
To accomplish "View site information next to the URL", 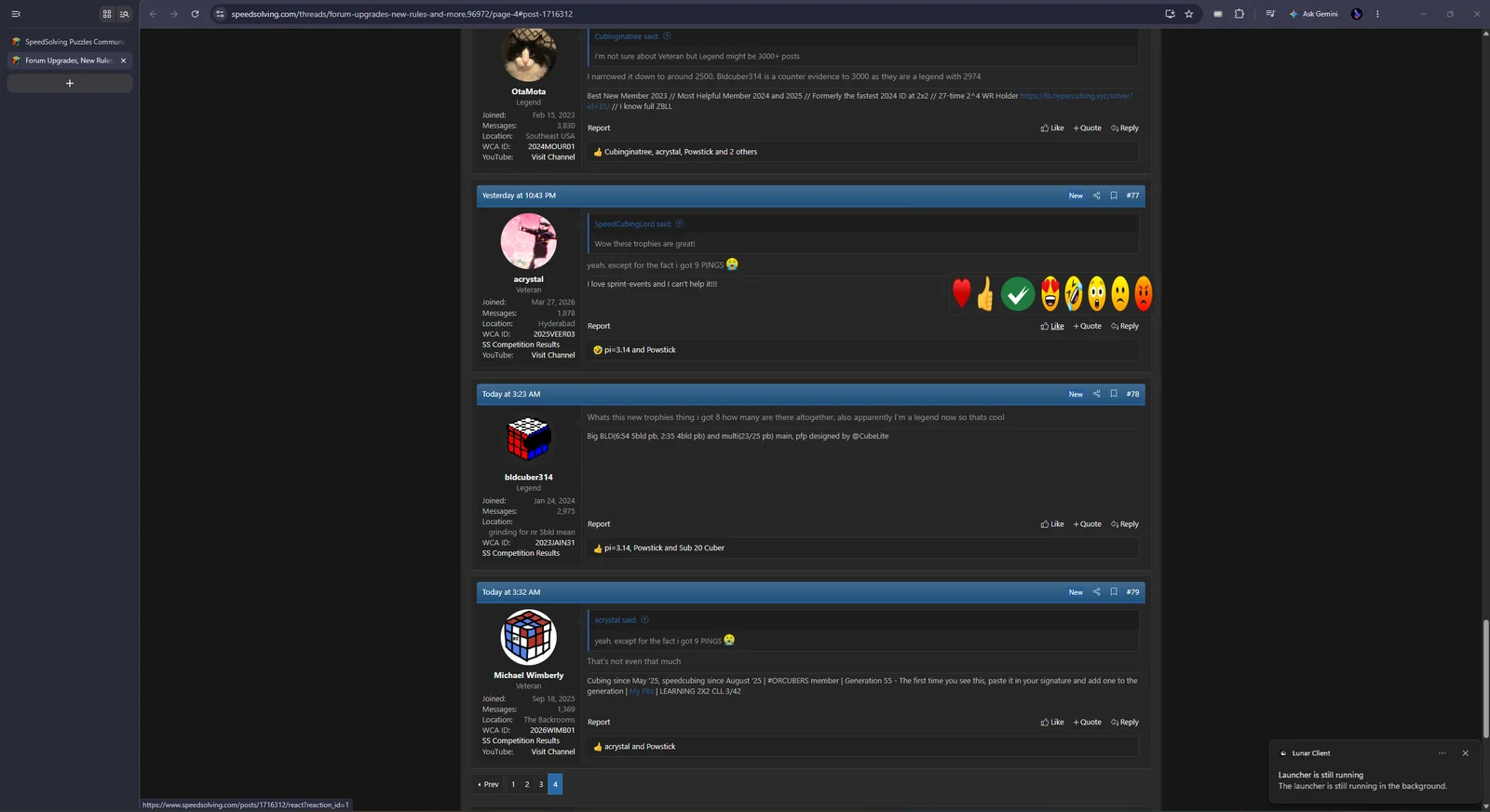I will (220, 14).
